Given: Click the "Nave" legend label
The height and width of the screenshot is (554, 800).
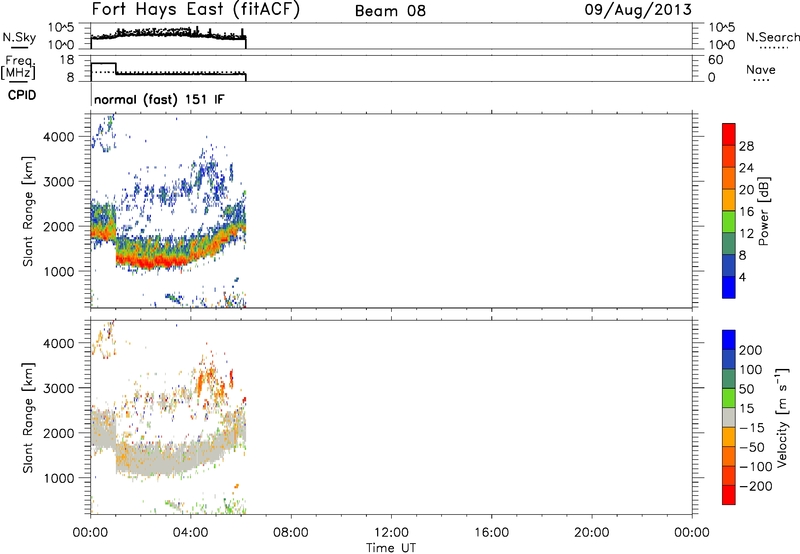Looking at the screenshot, I should click(x=761, y=69).
